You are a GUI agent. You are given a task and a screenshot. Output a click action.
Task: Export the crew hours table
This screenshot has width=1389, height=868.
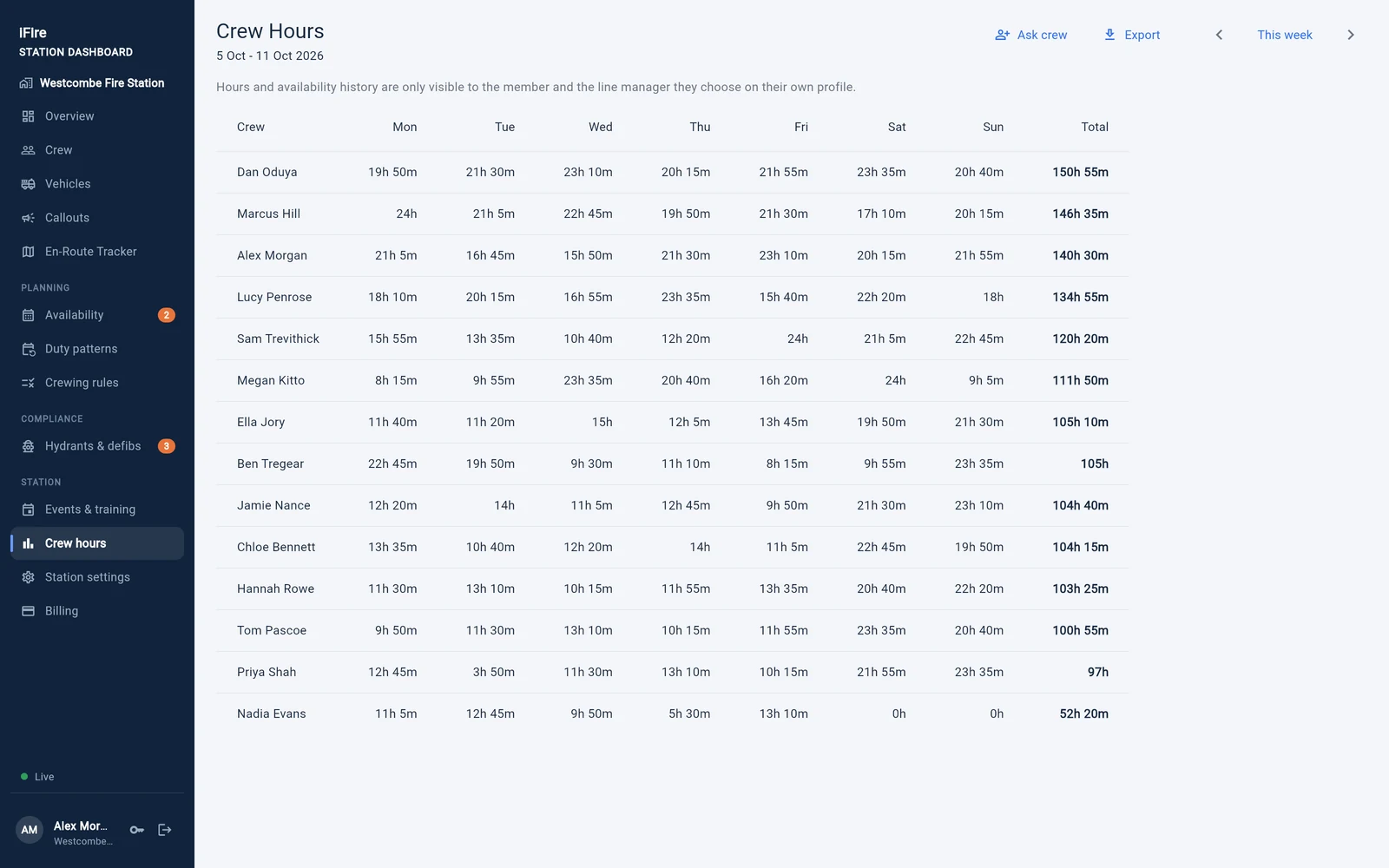[x=1132, y=35]
